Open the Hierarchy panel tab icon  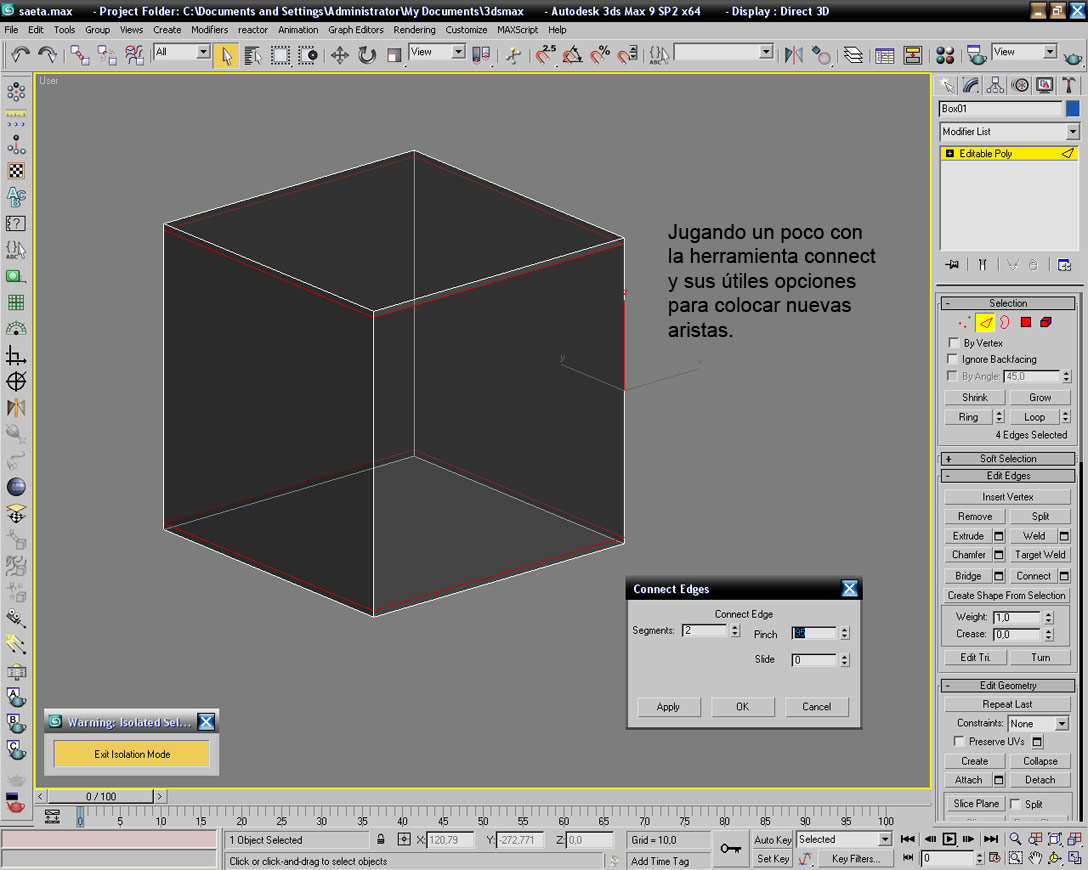pos(995,85)
